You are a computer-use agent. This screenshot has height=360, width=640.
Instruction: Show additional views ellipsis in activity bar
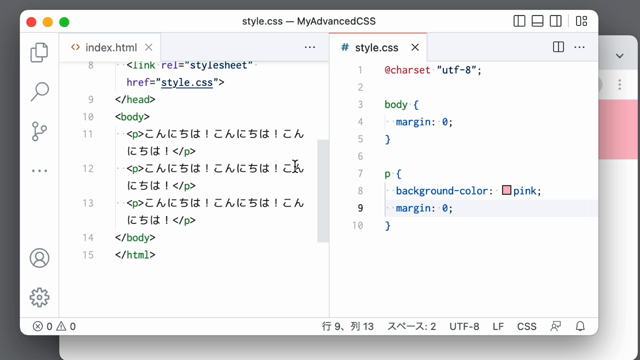click(40, 171)
